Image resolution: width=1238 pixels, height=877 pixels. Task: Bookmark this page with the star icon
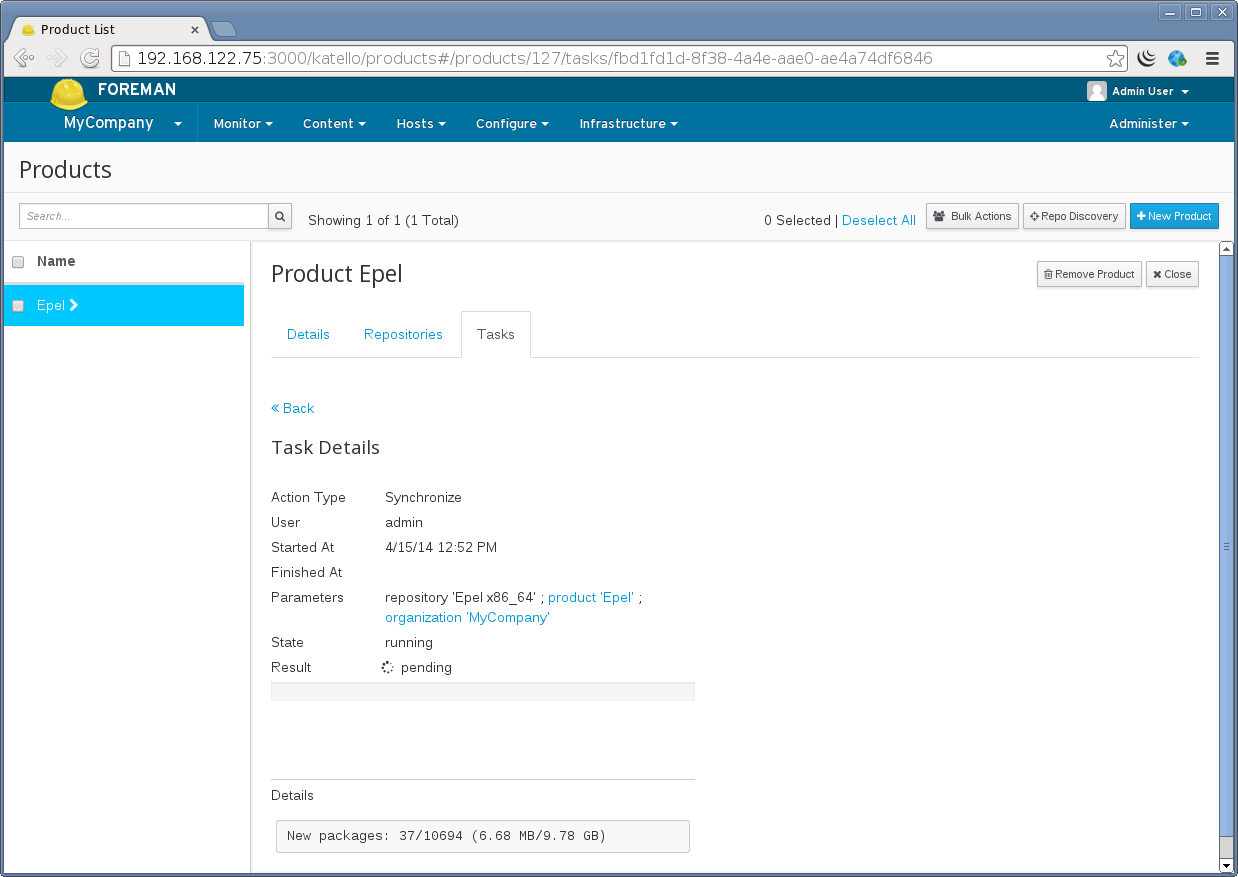[x=1115, y=59]
